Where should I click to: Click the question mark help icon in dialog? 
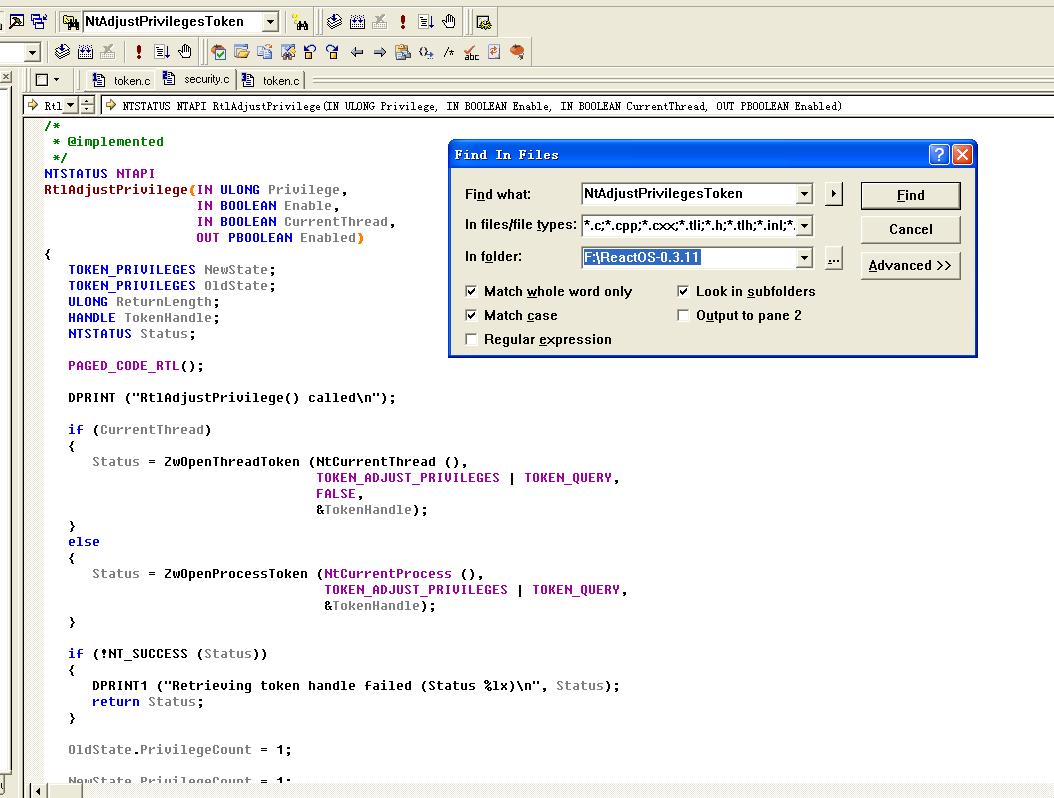click(938, 154)
